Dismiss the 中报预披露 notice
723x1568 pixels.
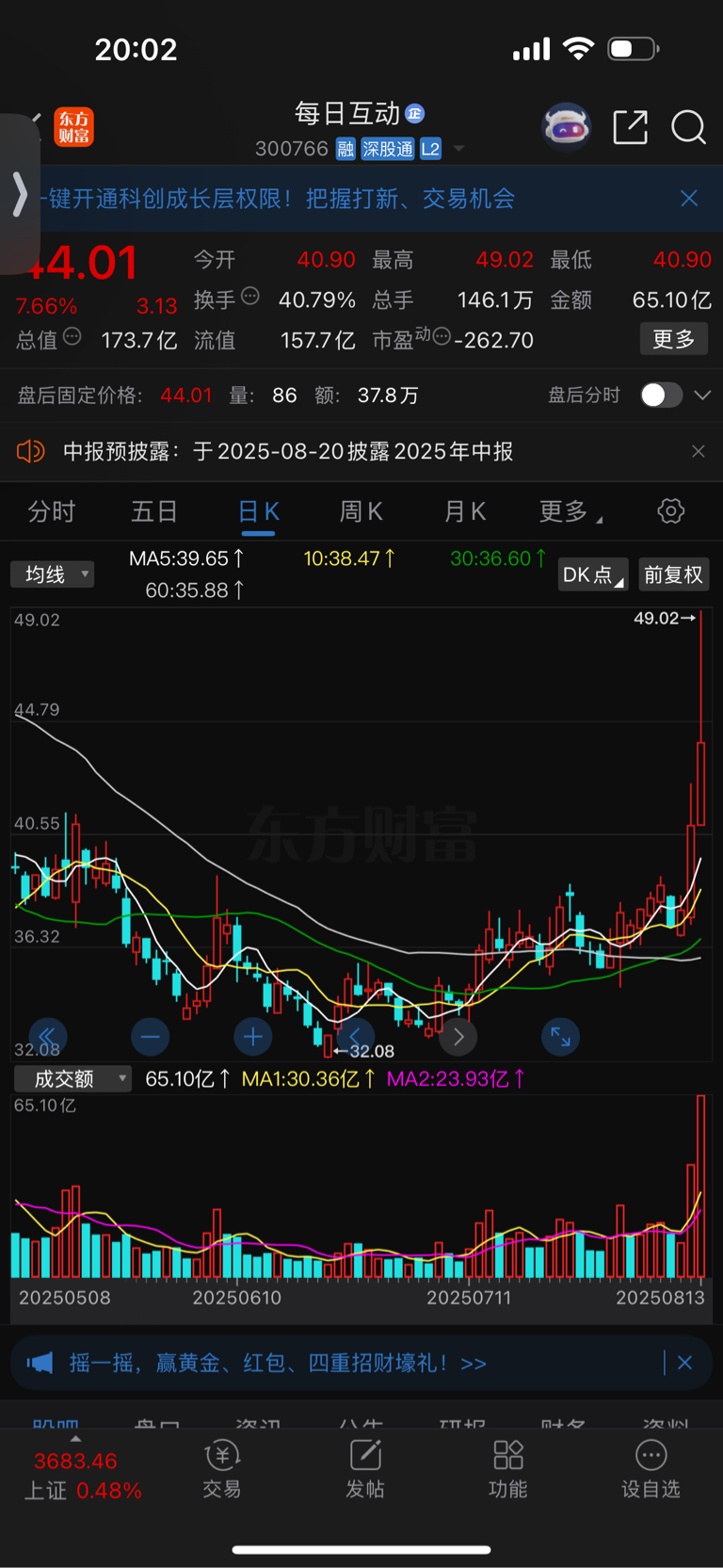click(698, 451)
